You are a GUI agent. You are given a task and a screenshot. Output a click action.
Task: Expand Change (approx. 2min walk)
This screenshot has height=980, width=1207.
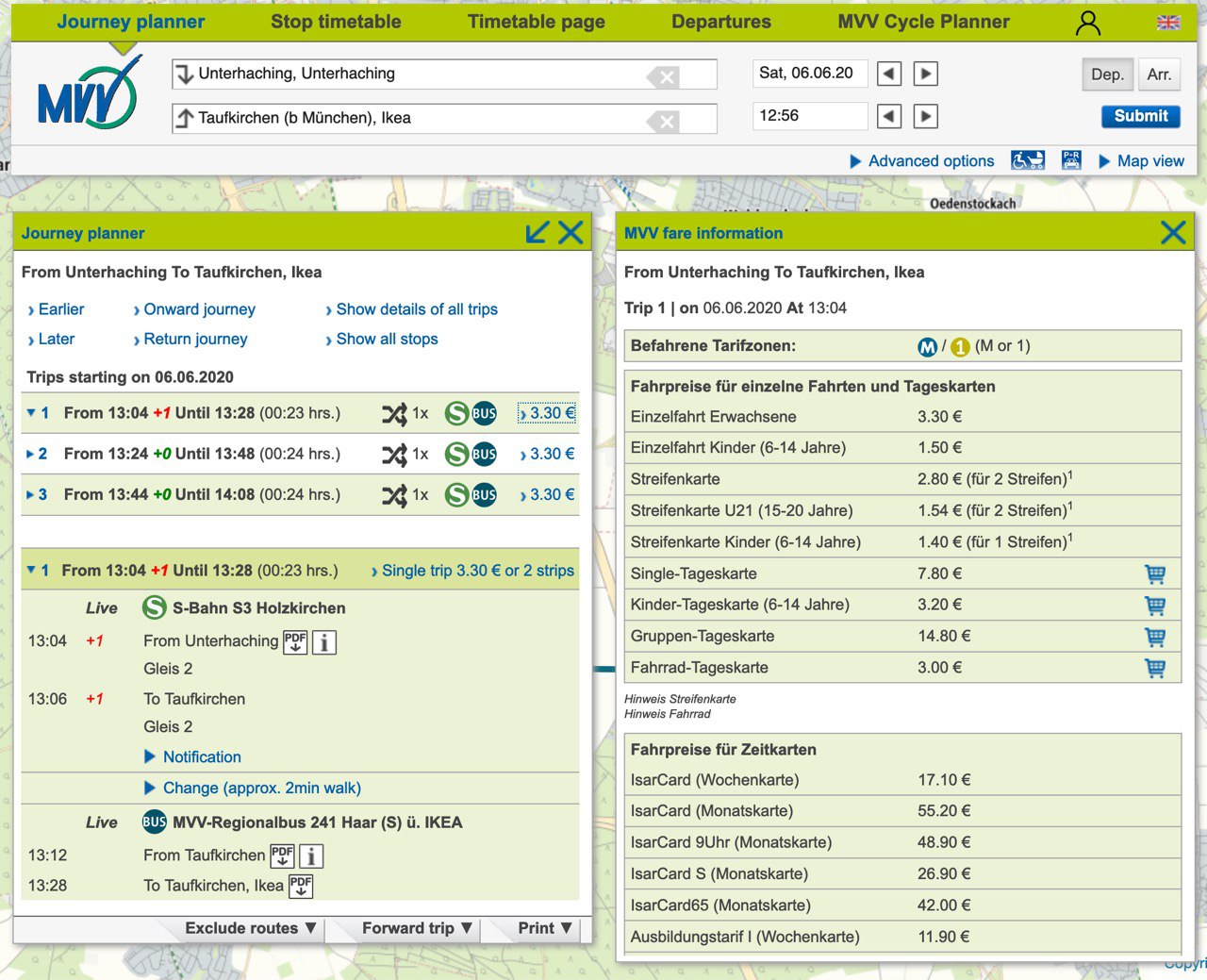(252, 788)
